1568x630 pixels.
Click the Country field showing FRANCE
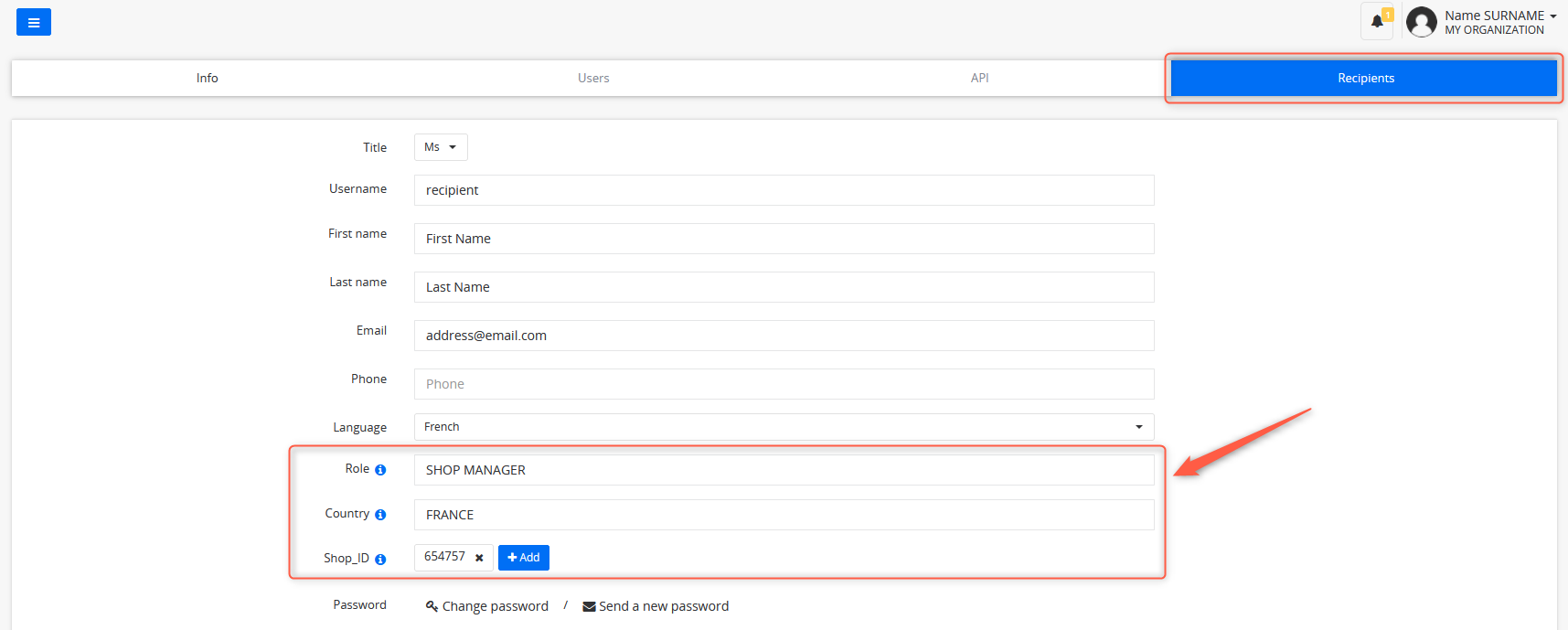pos(784,515)
